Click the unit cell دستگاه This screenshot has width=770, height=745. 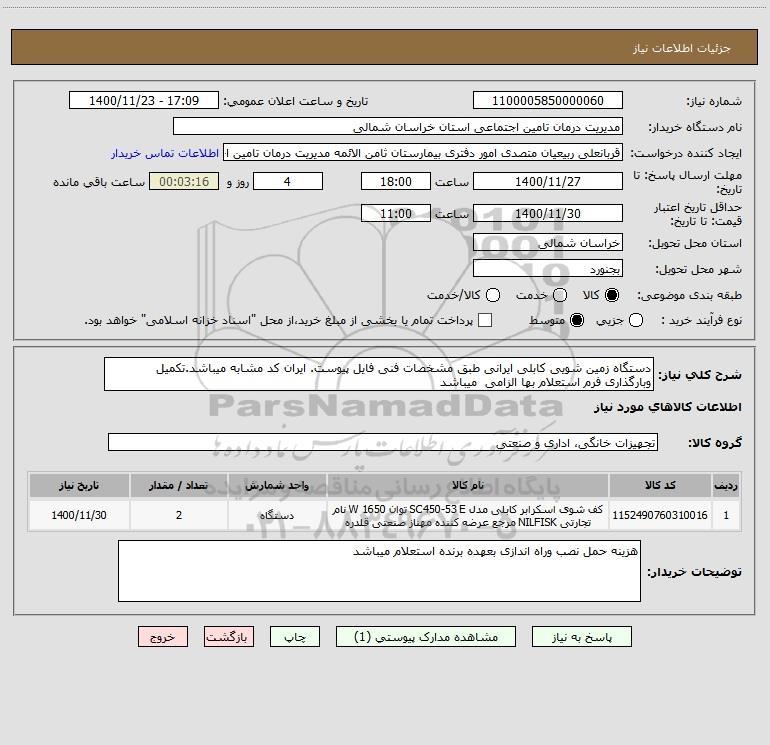pyautogui.click(x=277, y=515)
